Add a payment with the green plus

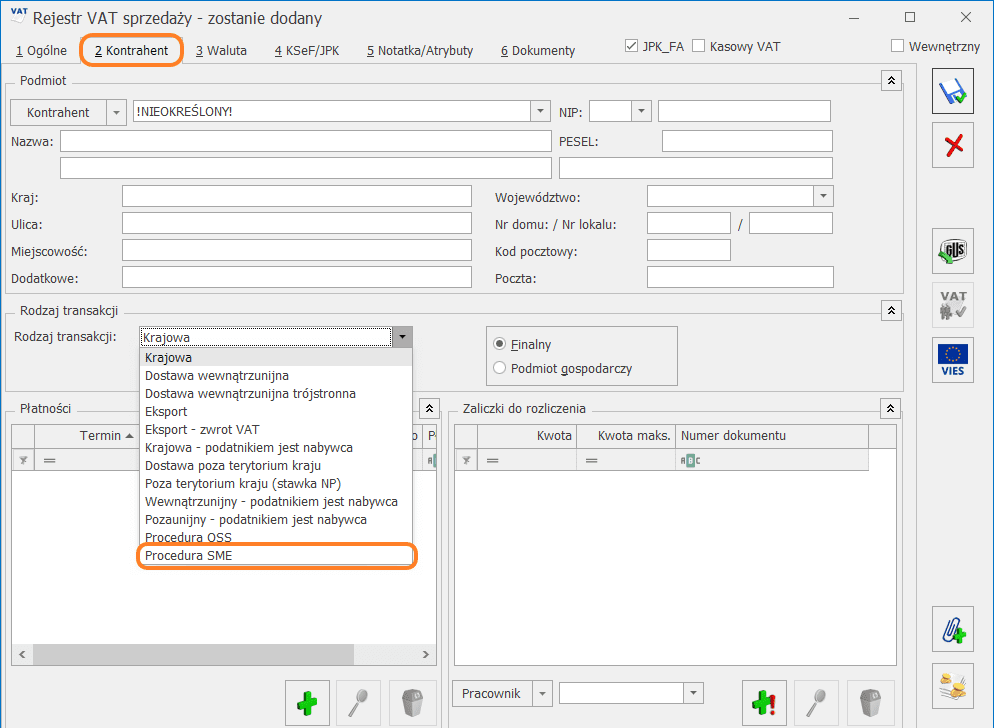pos(307,703)
